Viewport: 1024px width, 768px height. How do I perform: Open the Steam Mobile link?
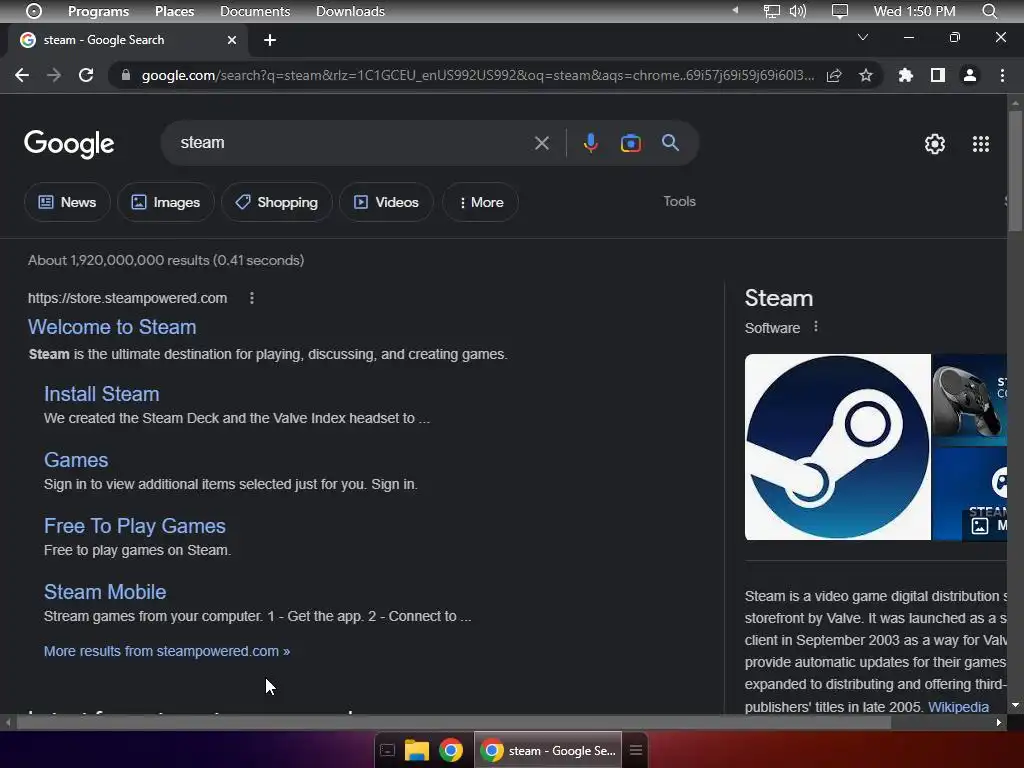(x=105, y=592)
